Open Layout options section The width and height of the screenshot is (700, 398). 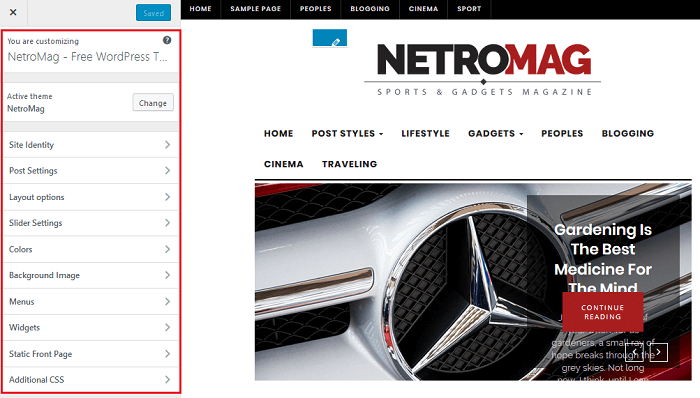(x=91, y=197)
